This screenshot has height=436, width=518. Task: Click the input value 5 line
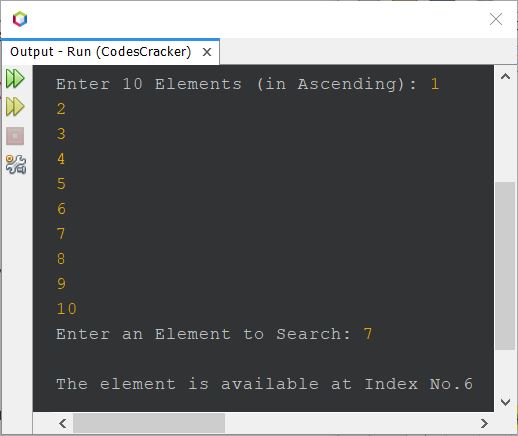point(61,184)
